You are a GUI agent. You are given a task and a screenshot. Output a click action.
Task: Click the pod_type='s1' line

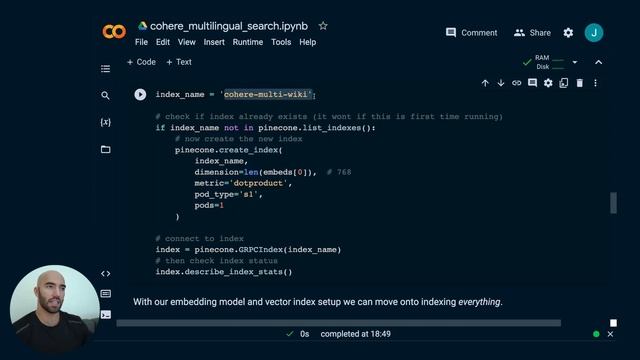pyautogui.click(x=228, y=194)
